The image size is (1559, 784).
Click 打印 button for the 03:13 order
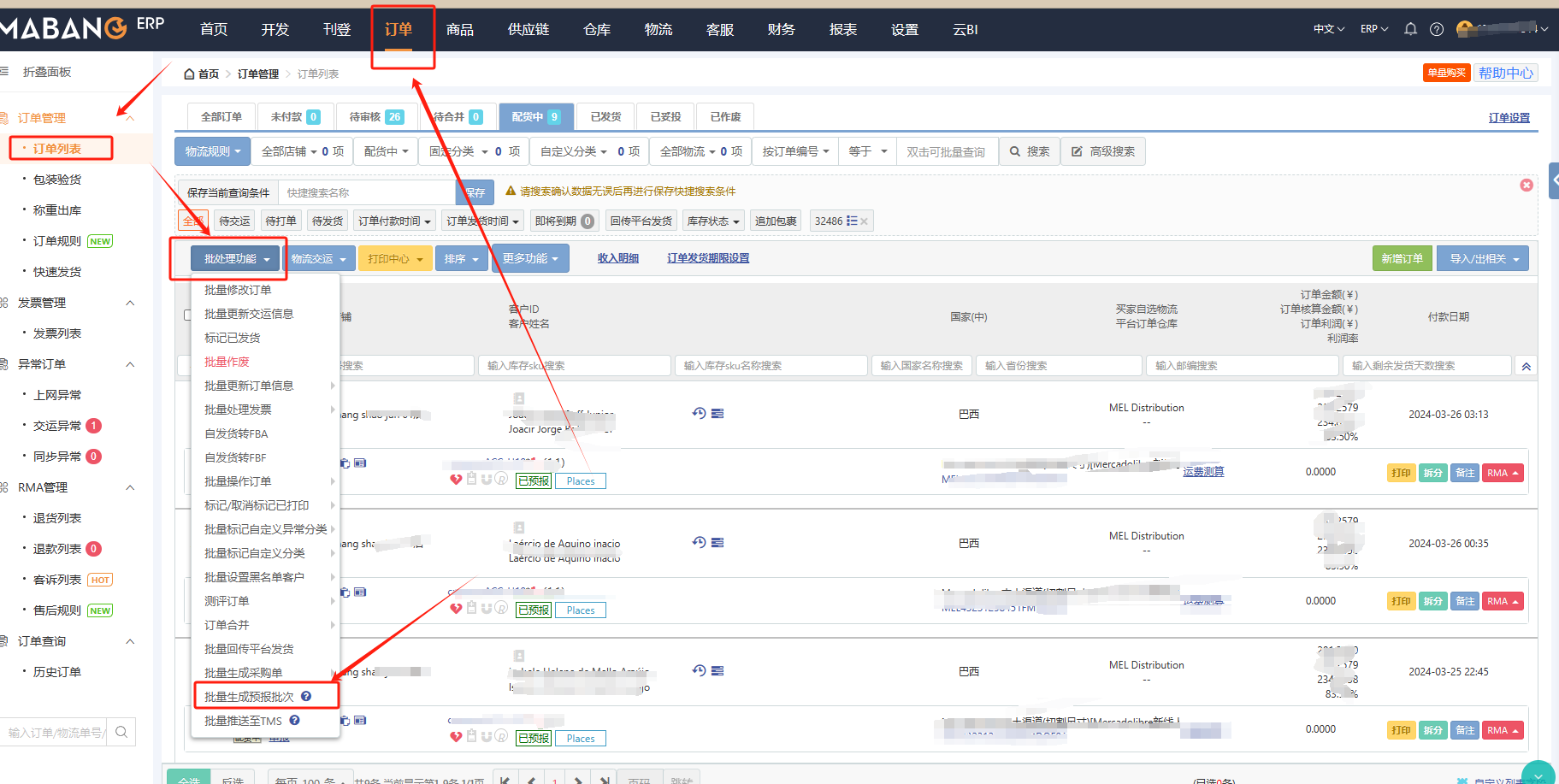click(x=1400, y=473)
